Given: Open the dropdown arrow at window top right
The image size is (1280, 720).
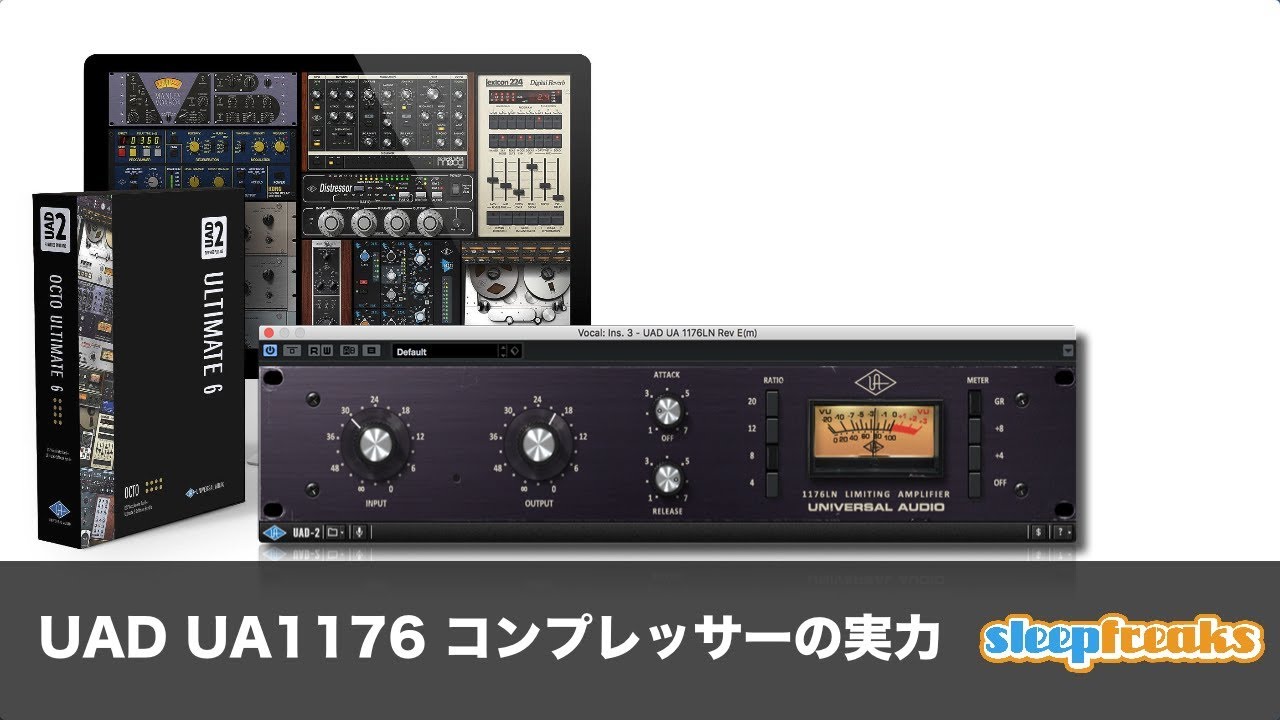Looking at the screenshot, I should pos(1067,352).
